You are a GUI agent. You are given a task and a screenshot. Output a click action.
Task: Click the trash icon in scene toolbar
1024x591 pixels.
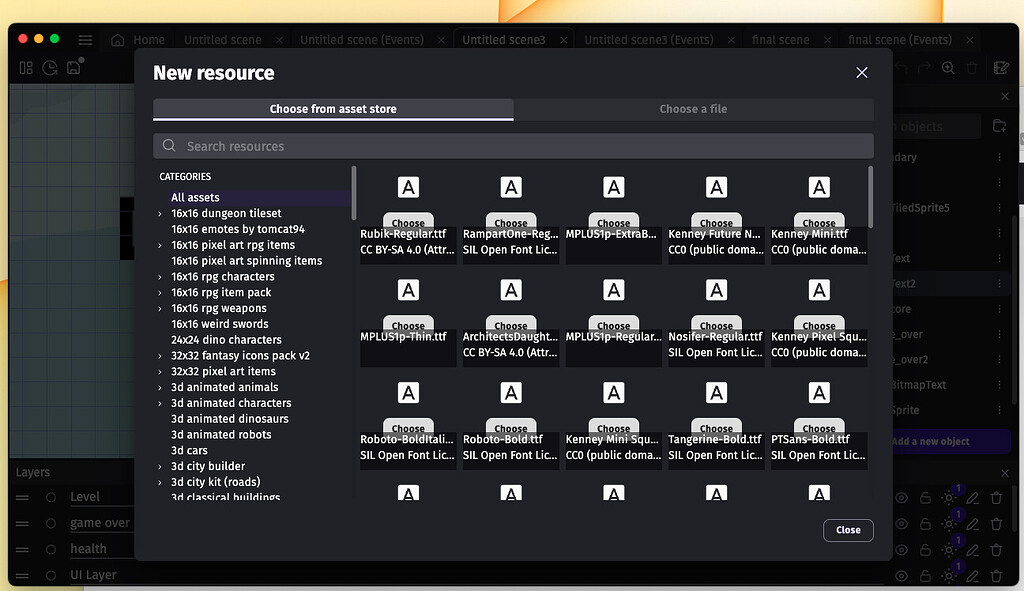coord(972,68)
